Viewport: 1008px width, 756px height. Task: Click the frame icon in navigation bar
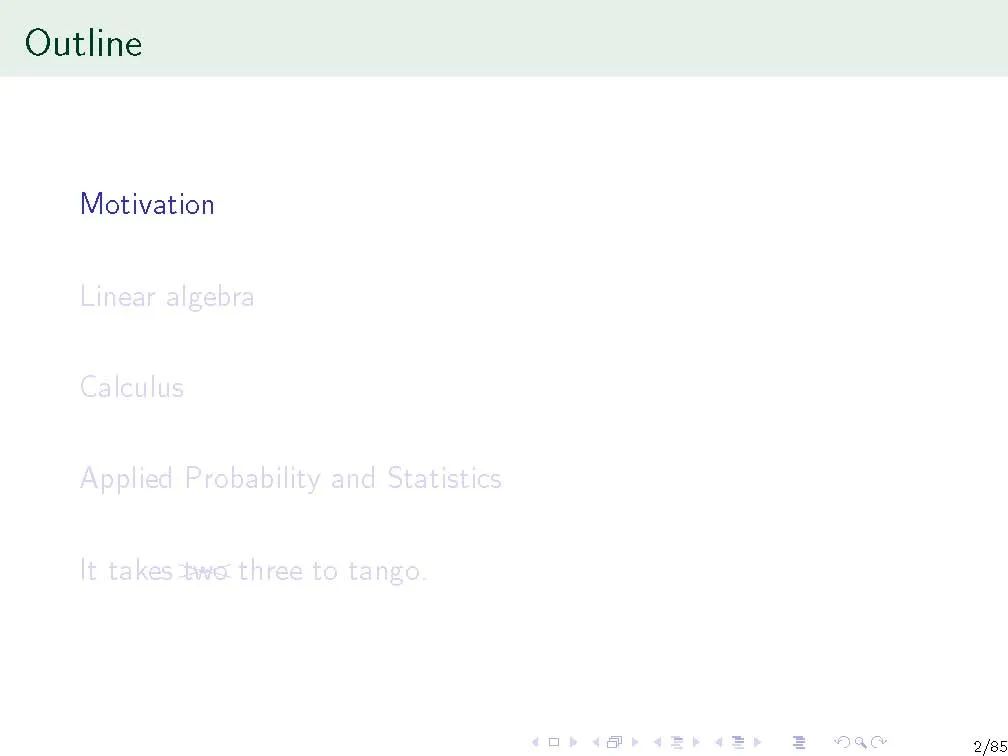tap(613, 742)
